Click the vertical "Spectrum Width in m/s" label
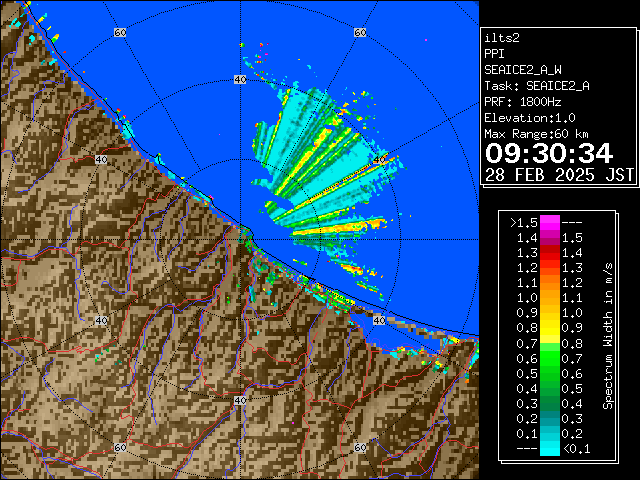 pyautogui.click(x=608, y=336)
